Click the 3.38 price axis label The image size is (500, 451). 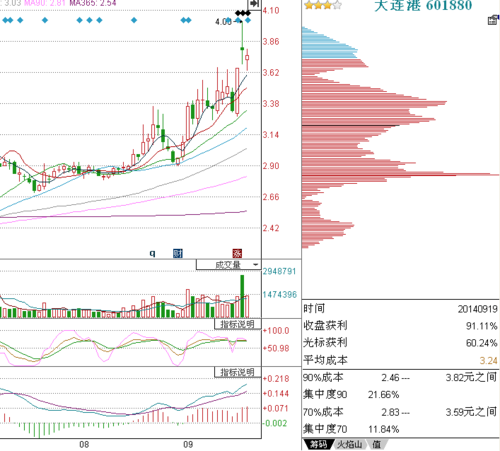pyautogui.click(x=271, y=104)
